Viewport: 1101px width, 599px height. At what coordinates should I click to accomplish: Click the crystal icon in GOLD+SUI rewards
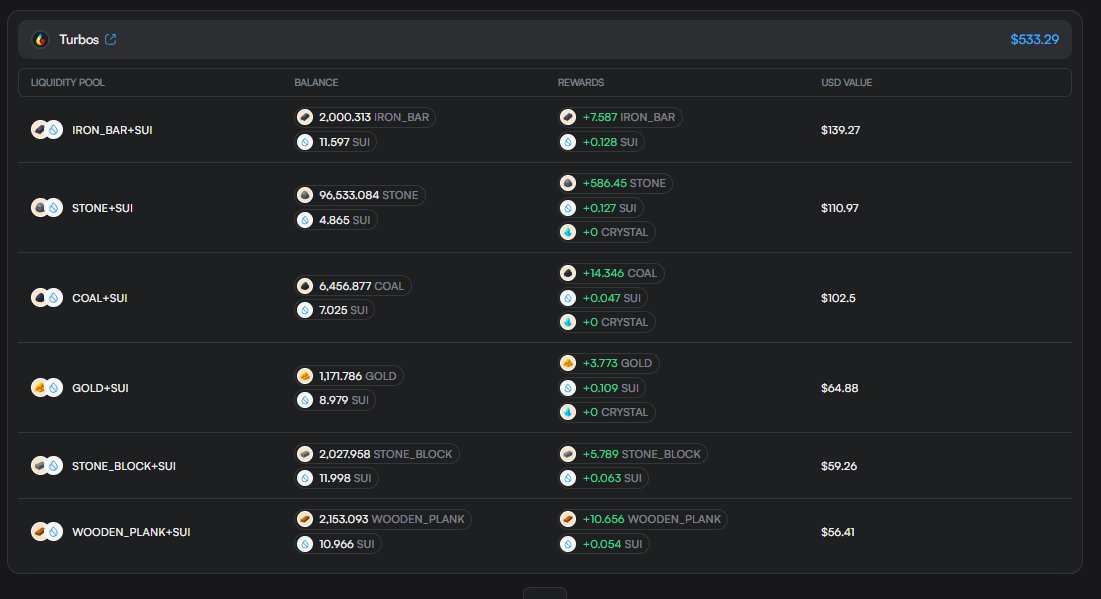[568, 412]
